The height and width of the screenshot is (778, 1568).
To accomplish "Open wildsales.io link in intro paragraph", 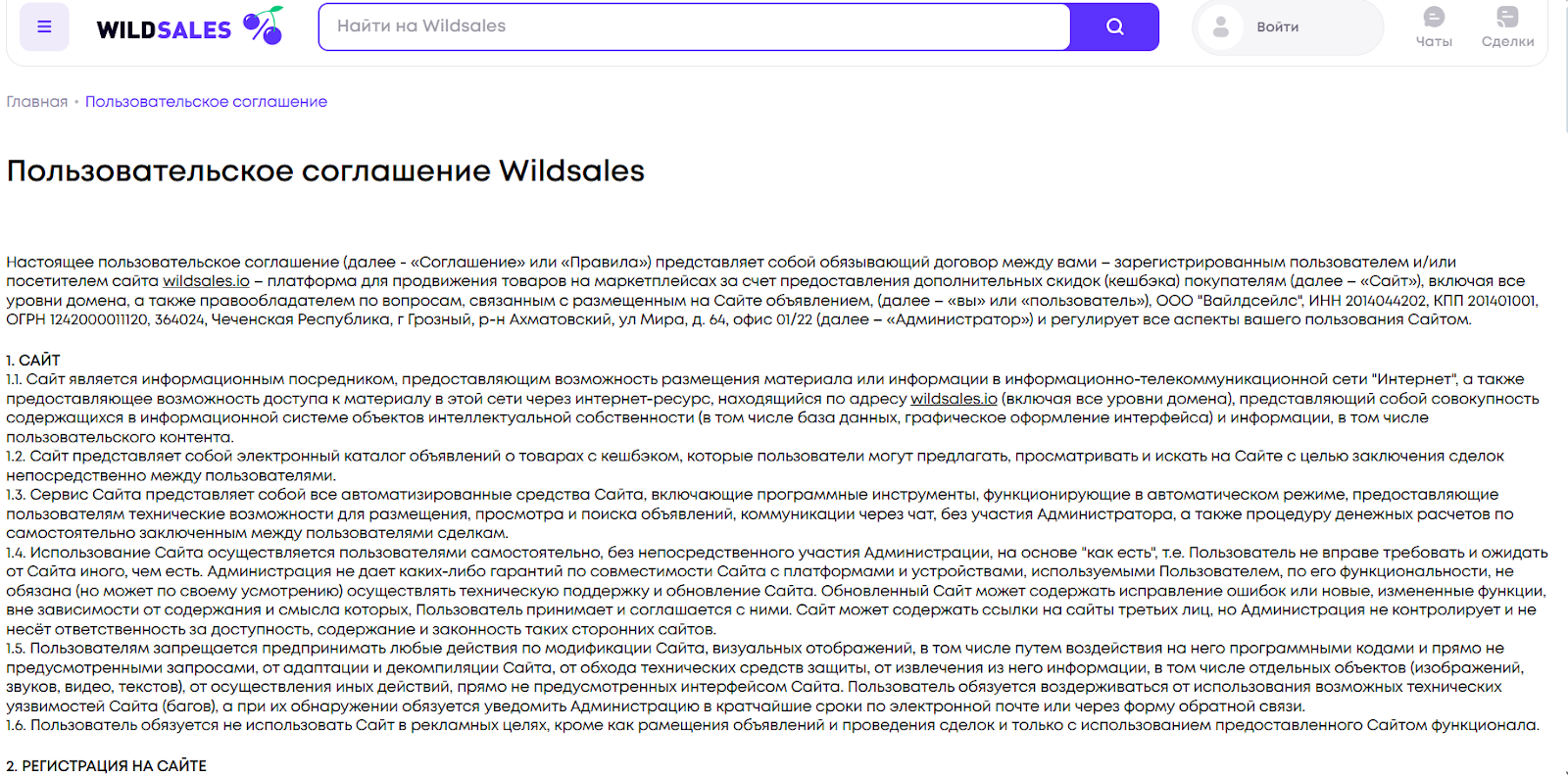I will tap(206, 281).
